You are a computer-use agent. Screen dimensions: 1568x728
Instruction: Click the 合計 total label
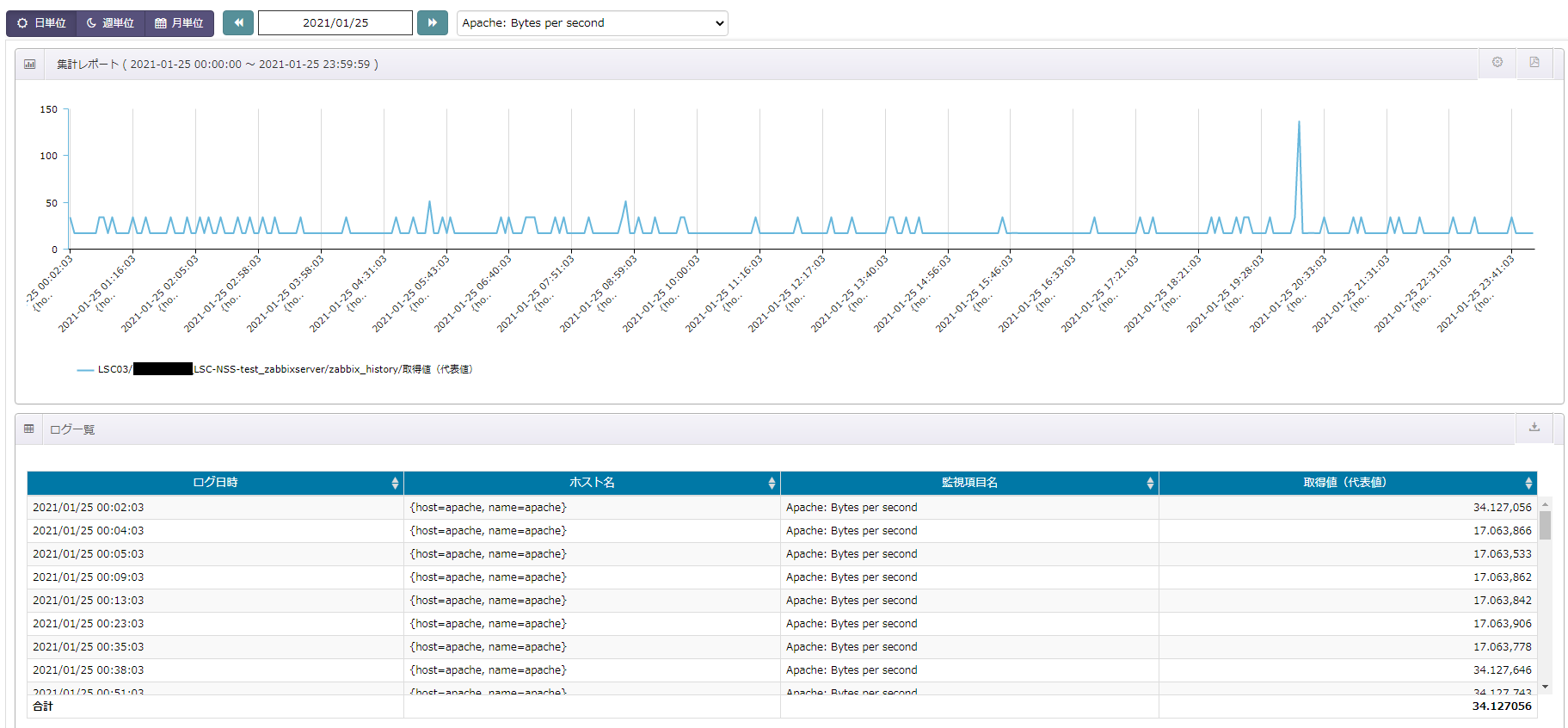pyautogui.click(x=43, y=706)
